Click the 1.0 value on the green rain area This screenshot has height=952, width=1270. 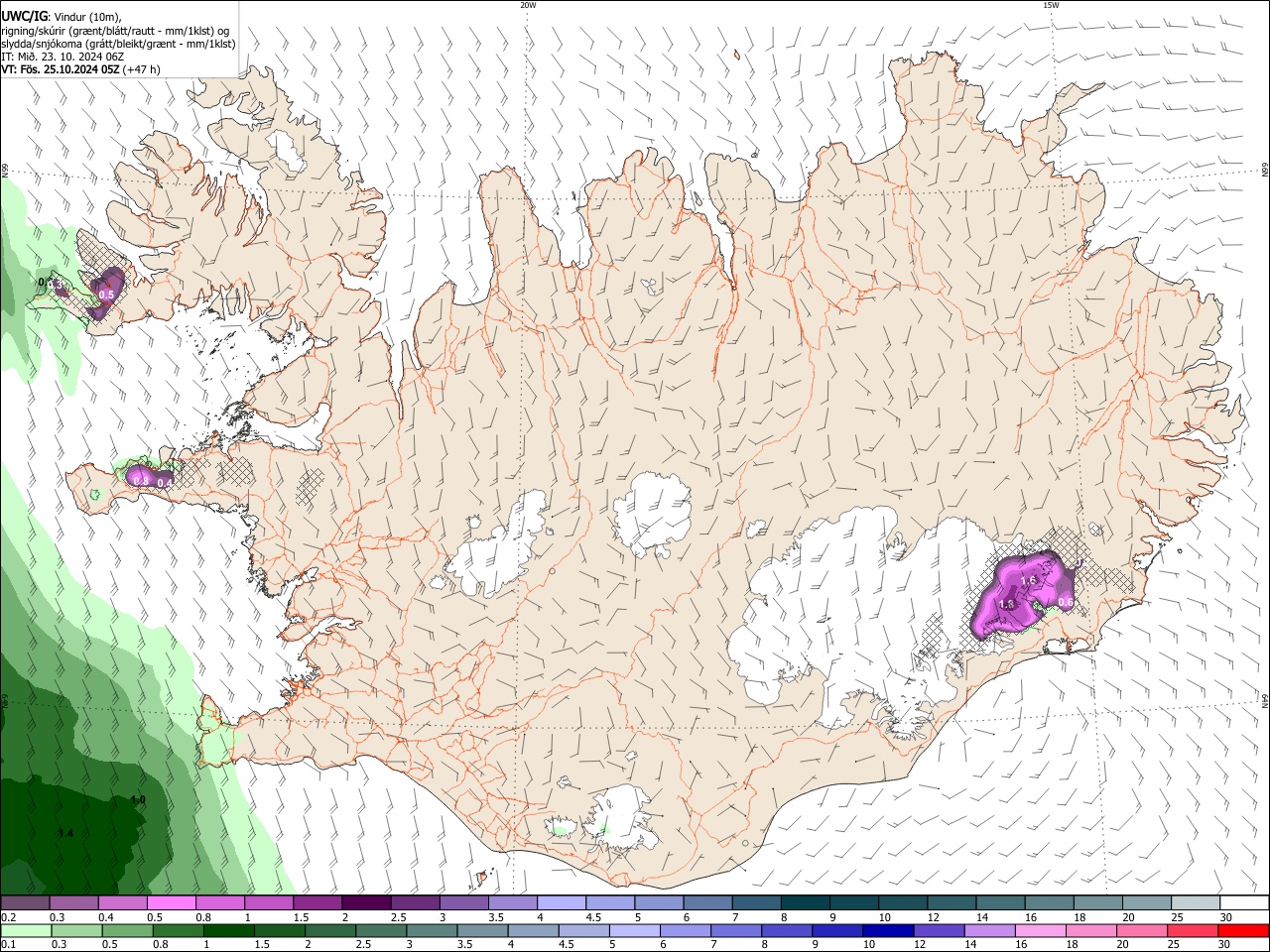click(x=138, y=799)
